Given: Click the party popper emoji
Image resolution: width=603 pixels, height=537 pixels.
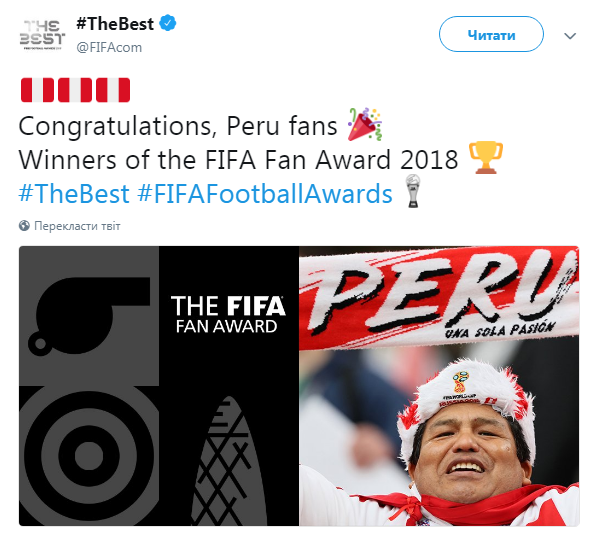Looking at the screenshot, I should click(x=365, y=125).
